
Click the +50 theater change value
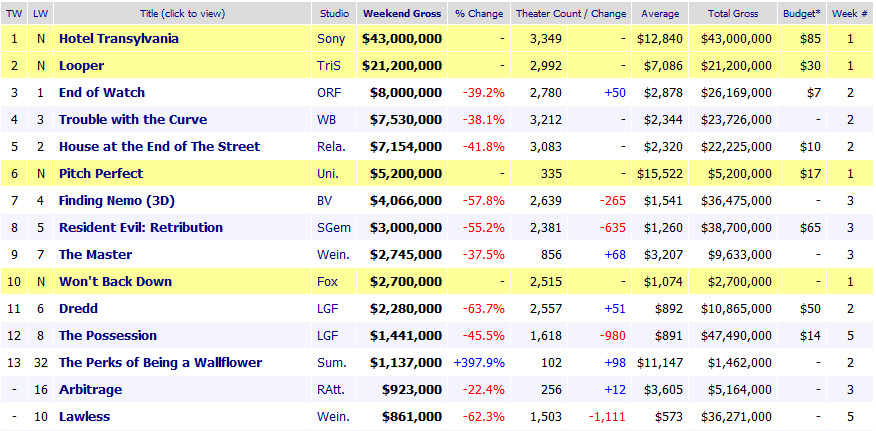pyautogui.click(x=615, y=93)
